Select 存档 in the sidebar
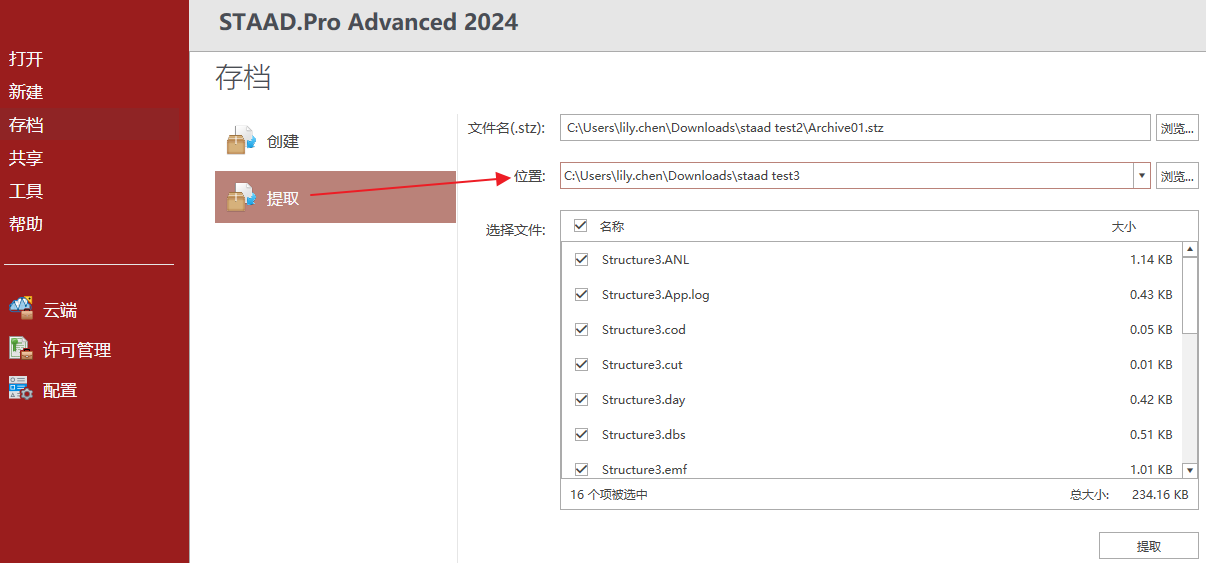Screen dimensions: 1206x563 coord(26,125)
